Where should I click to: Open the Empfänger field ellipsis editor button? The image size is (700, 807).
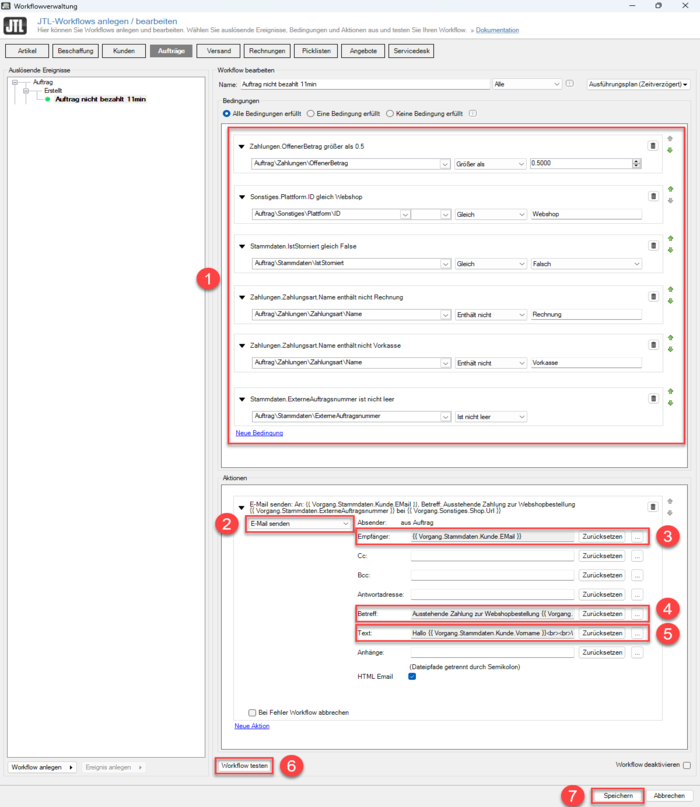click(x=637, y=536)
